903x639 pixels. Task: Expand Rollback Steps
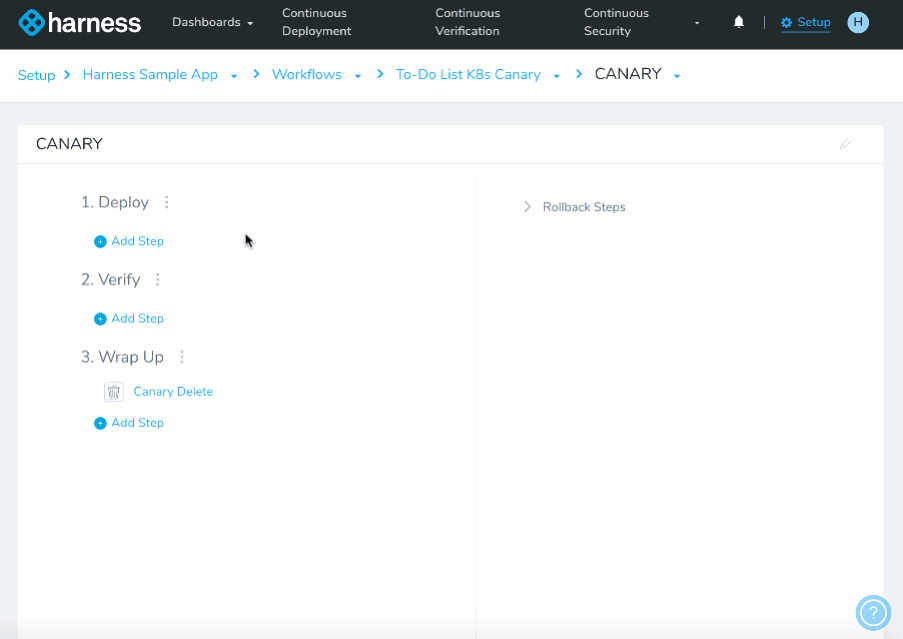click(x=575, y=207)
